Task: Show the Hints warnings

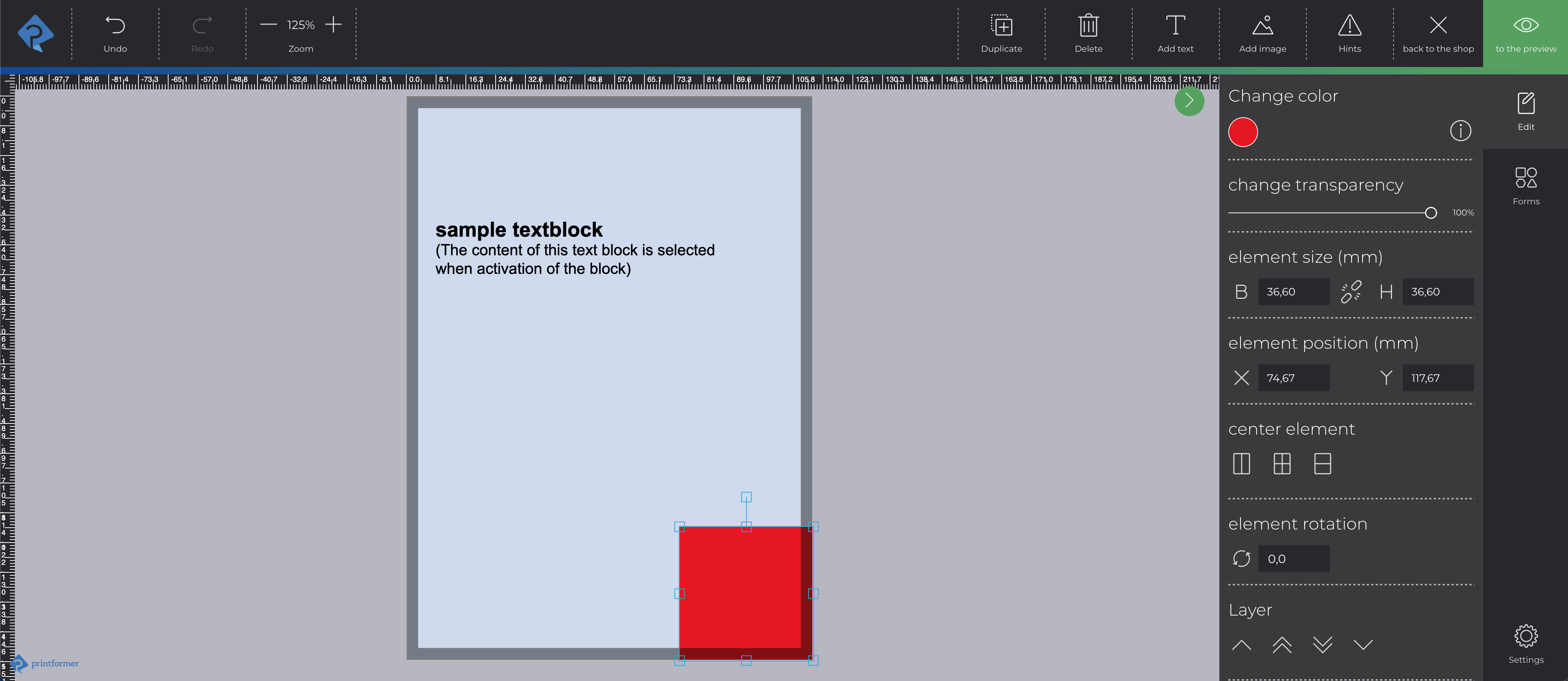Action: click(x=1350, y=33)
